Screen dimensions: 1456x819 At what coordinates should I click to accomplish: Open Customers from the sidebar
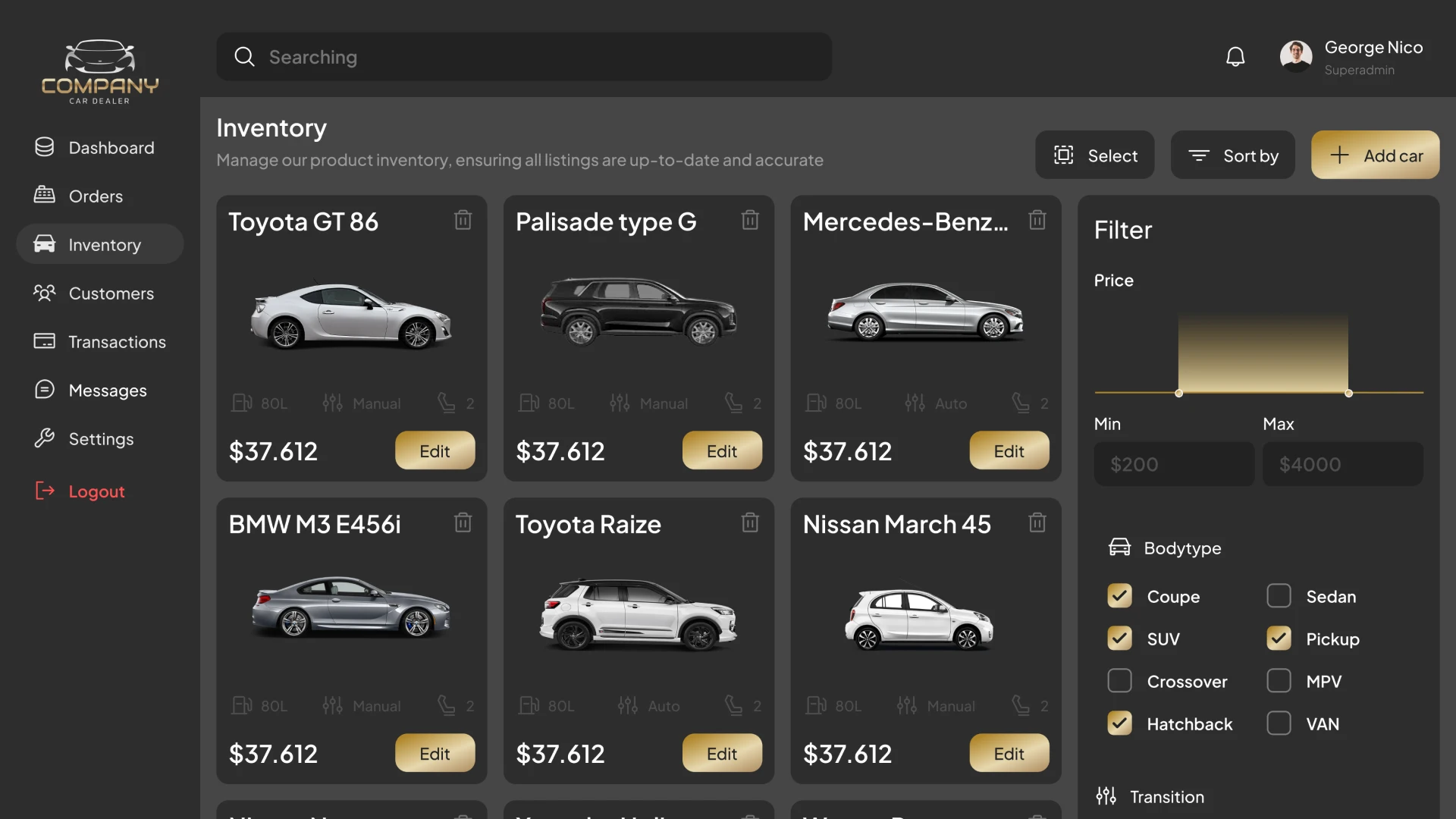45,293
